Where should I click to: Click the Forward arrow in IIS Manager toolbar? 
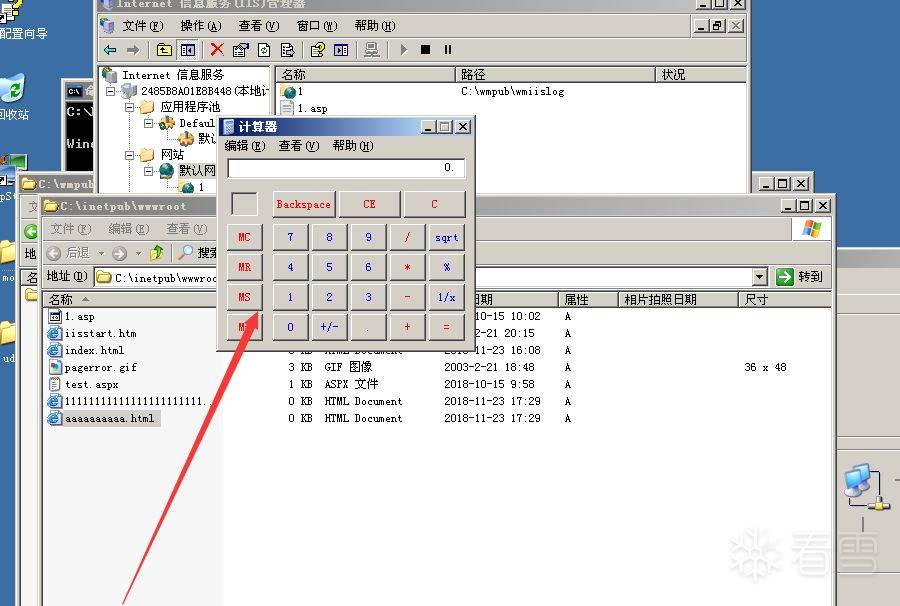pyautogui.click(x=133, y=50)
